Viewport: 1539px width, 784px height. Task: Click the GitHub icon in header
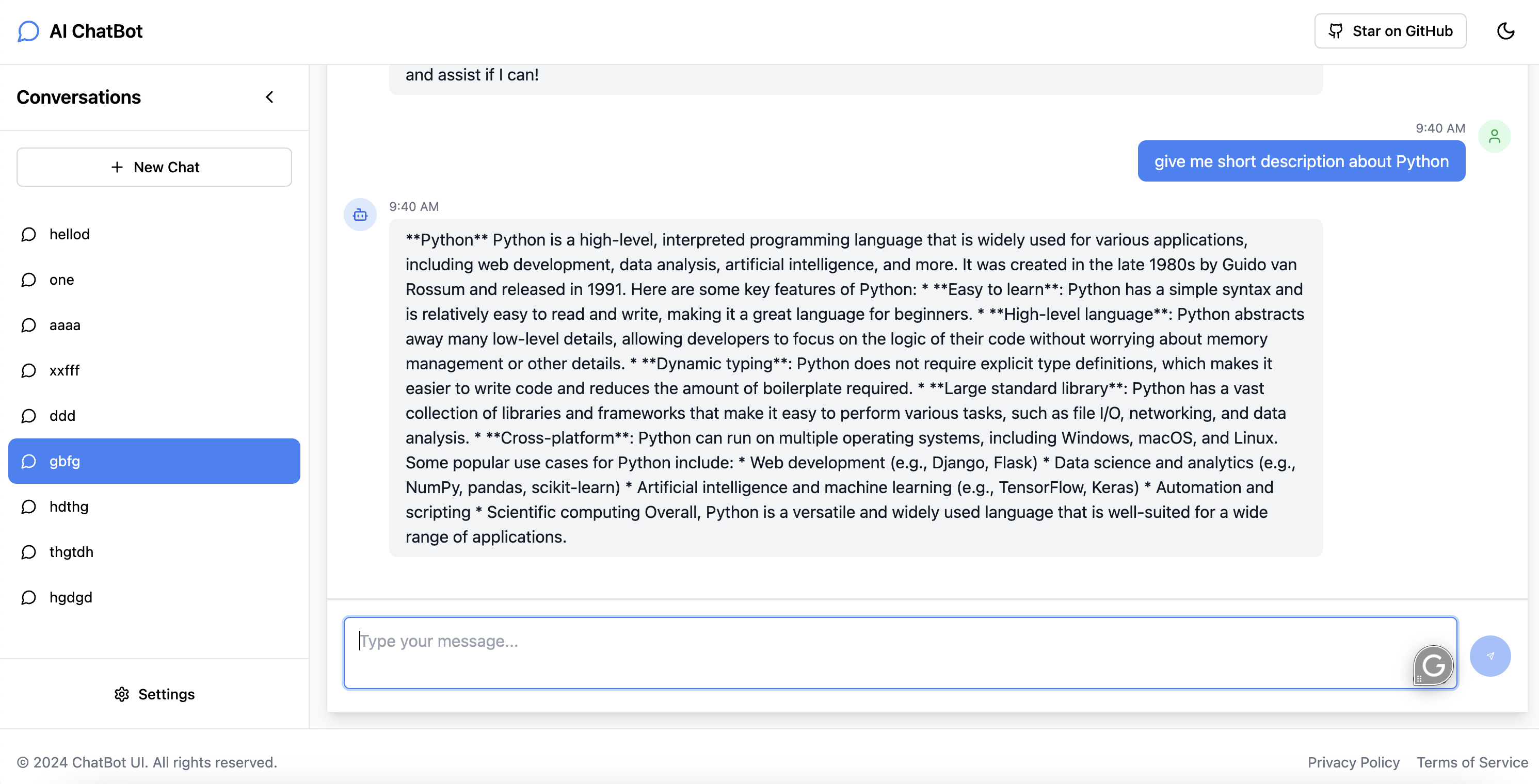(x=1336, y=31)
